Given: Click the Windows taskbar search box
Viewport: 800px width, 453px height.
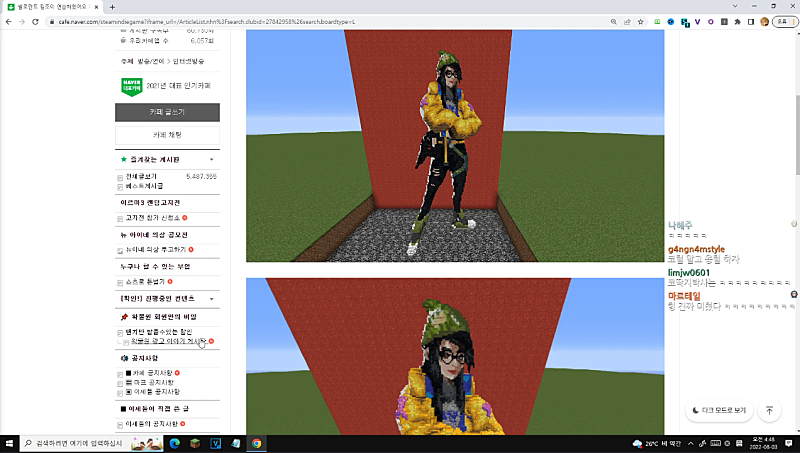Looking at the screenshot, I should 92,443.
